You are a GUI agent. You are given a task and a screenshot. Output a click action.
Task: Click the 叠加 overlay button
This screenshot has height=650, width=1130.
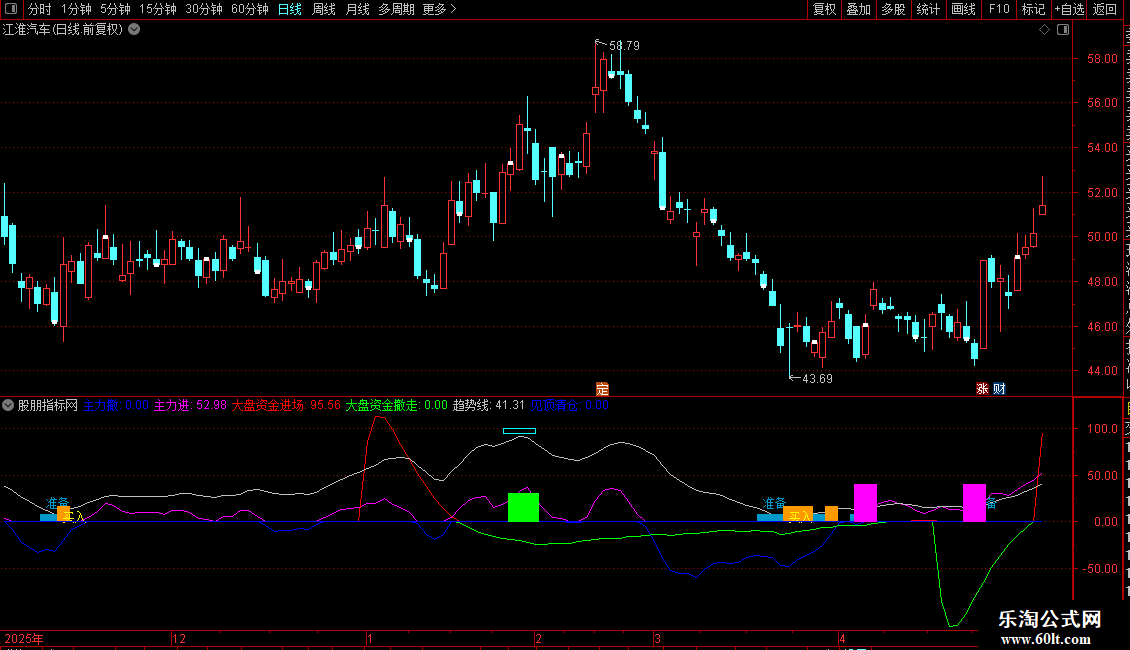pyautogui.click(x=859, y=9)
